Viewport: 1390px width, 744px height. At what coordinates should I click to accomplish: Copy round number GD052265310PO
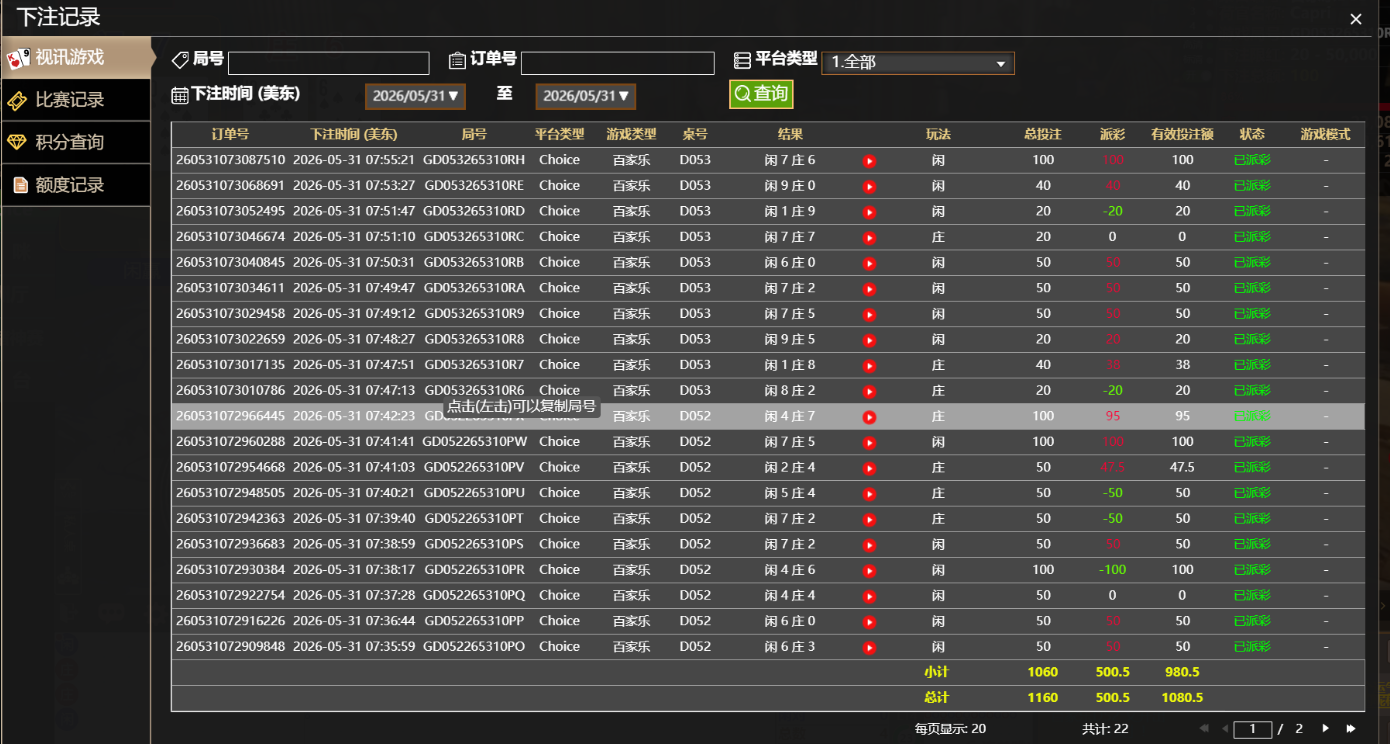click(x=475, y=646)
